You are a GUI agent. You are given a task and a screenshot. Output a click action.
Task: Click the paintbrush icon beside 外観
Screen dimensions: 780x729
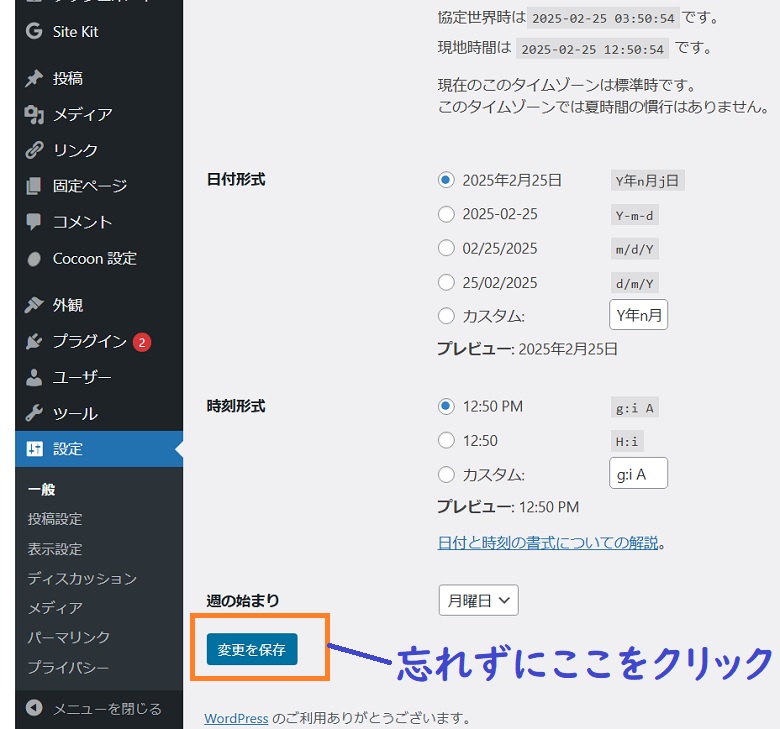point(34,305)
